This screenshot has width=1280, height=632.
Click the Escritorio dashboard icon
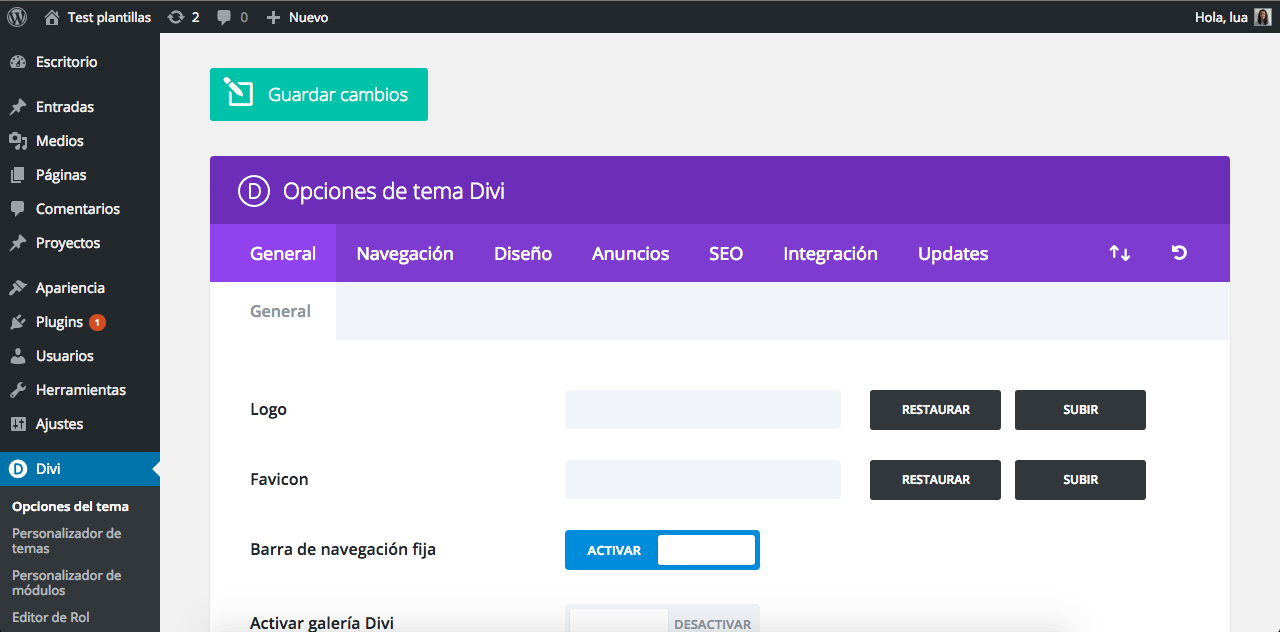(20, 61)
